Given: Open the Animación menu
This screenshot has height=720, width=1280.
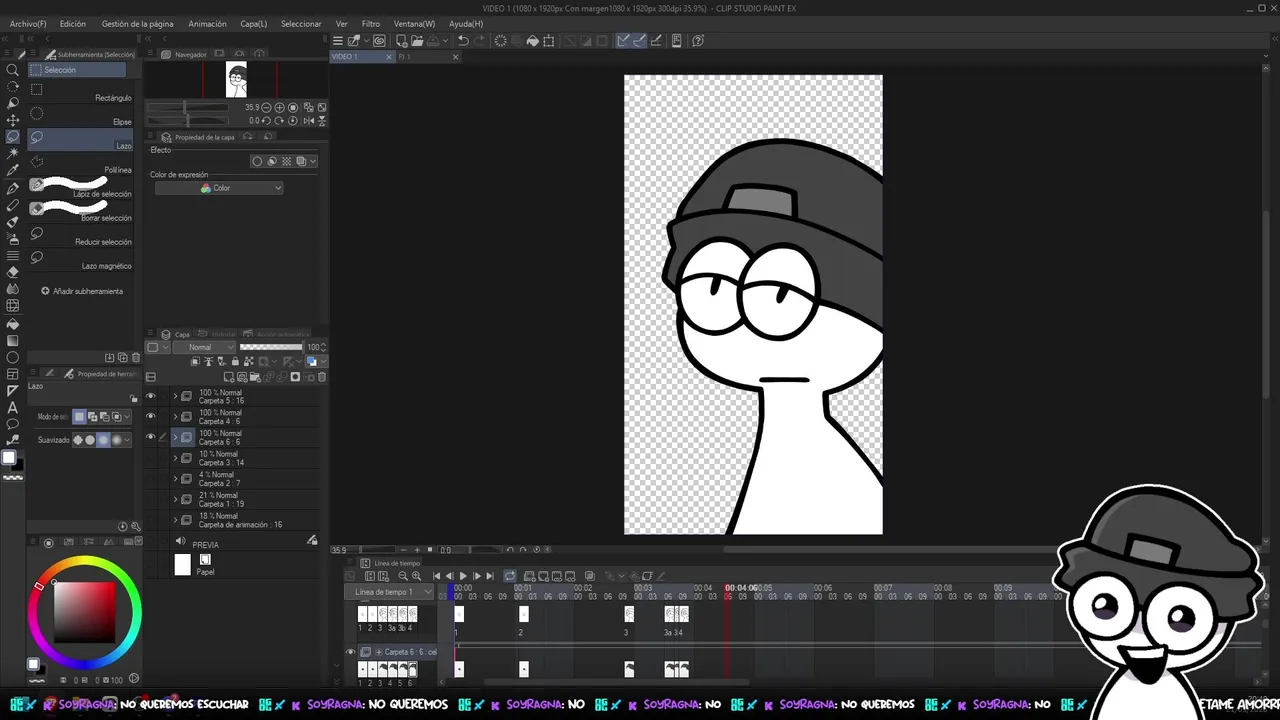Looking at the screenshot, I should click(207, 23).
